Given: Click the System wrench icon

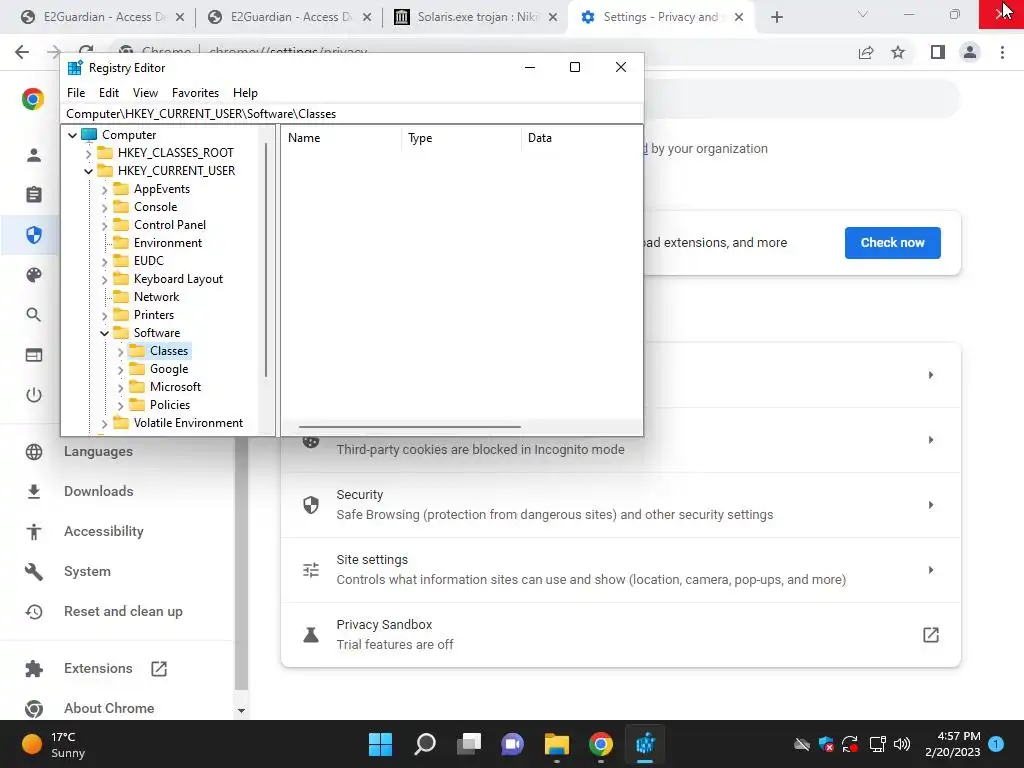Looking at the screenshot, I should coord(33,571).
